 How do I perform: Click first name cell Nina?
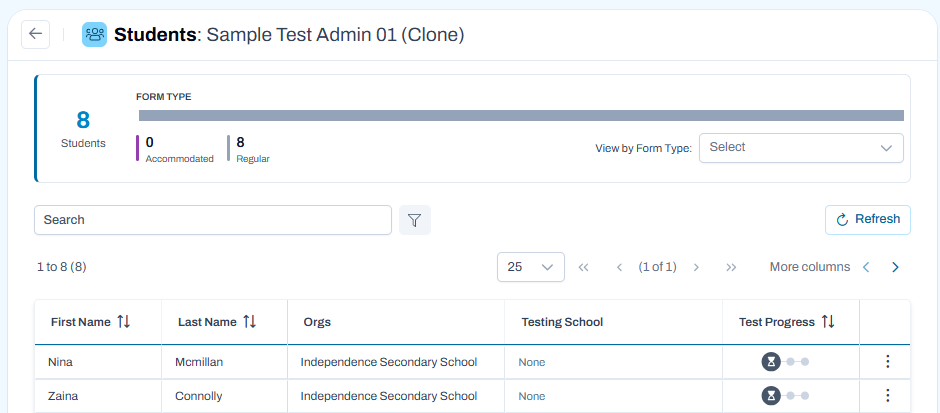[61, 362]
